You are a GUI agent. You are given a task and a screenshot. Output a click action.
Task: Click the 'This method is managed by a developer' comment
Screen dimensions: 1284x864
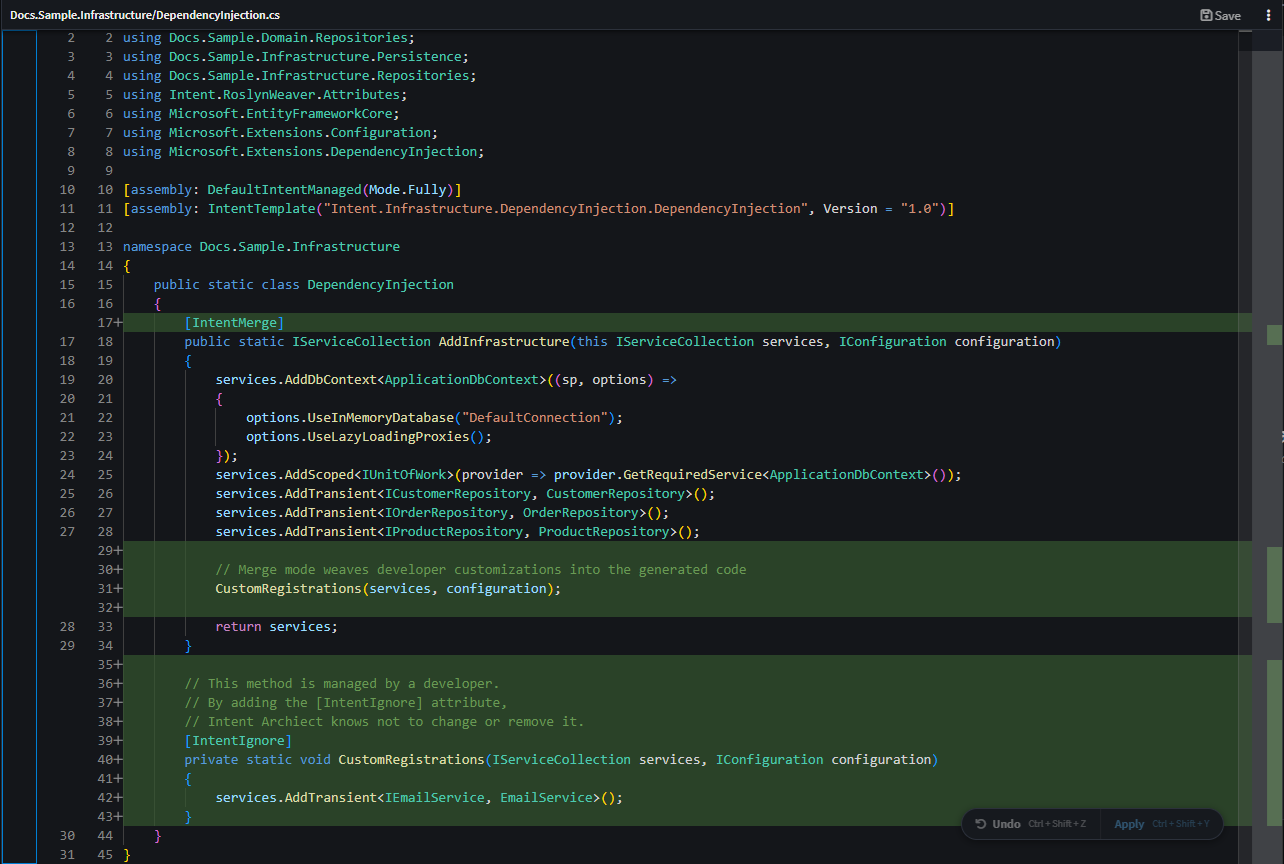tap(342, 683)
